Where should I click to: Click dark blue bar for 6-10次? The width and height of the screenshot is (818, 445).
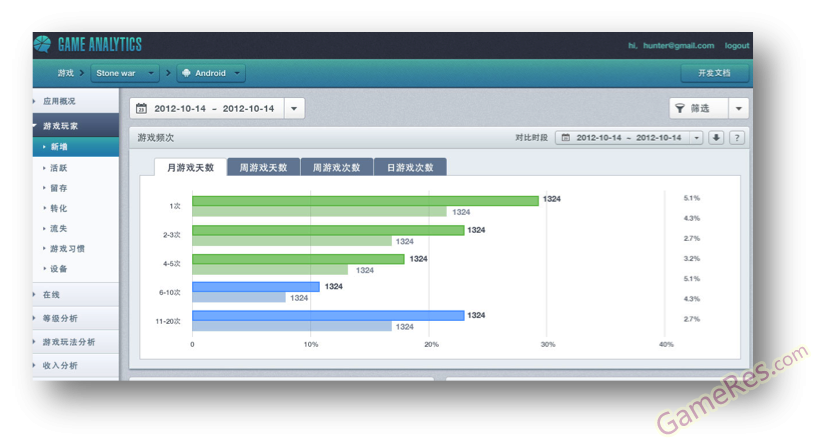(x=256, y=287)
